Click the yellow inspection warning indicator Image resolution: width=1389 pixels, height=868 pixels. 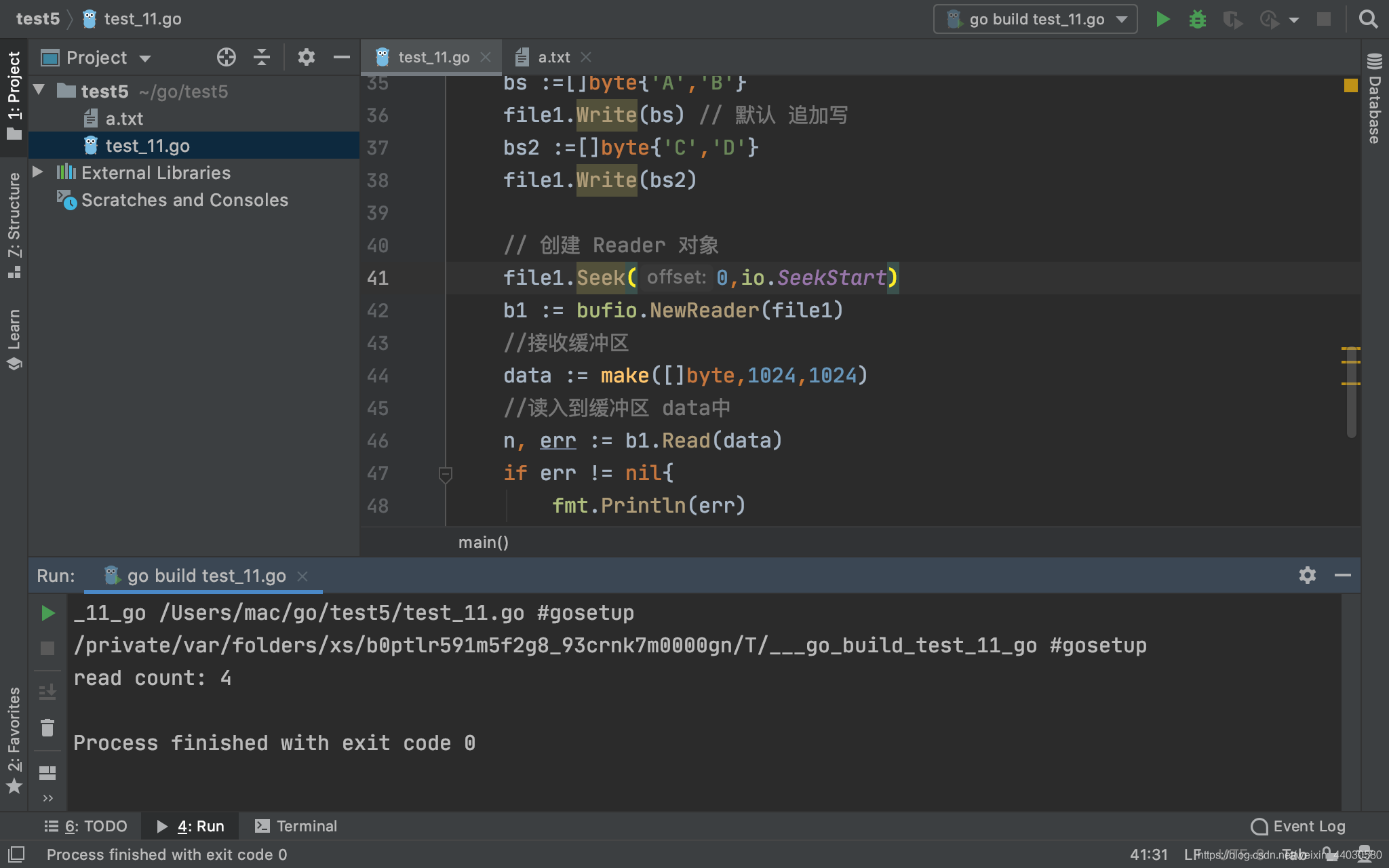pyautogui.click(x=1351, y=85)
